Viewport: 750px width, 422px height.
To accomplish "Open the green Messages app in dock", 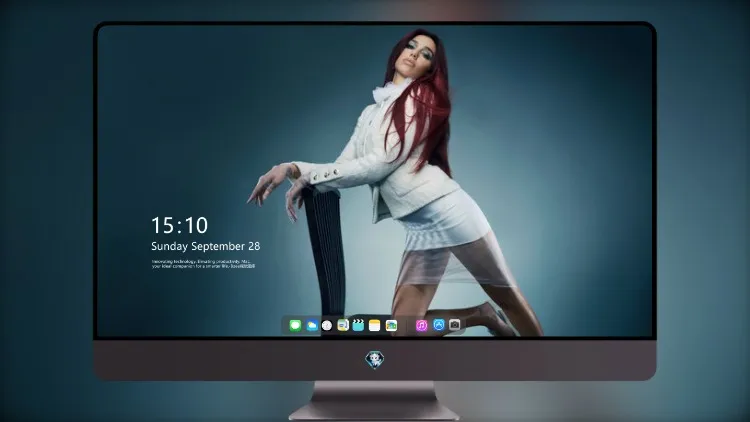I will coord(295,325).
